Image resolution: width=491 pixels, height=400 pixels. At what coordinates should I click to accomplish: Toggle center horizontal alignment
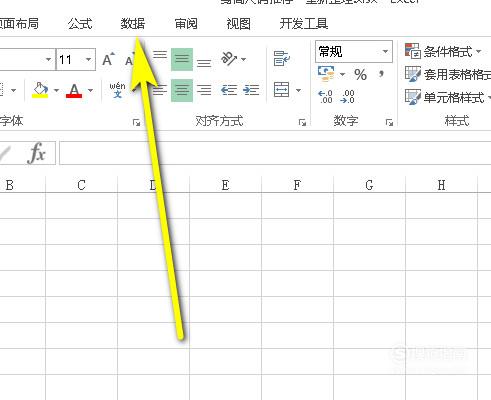[x=182, y=90]
